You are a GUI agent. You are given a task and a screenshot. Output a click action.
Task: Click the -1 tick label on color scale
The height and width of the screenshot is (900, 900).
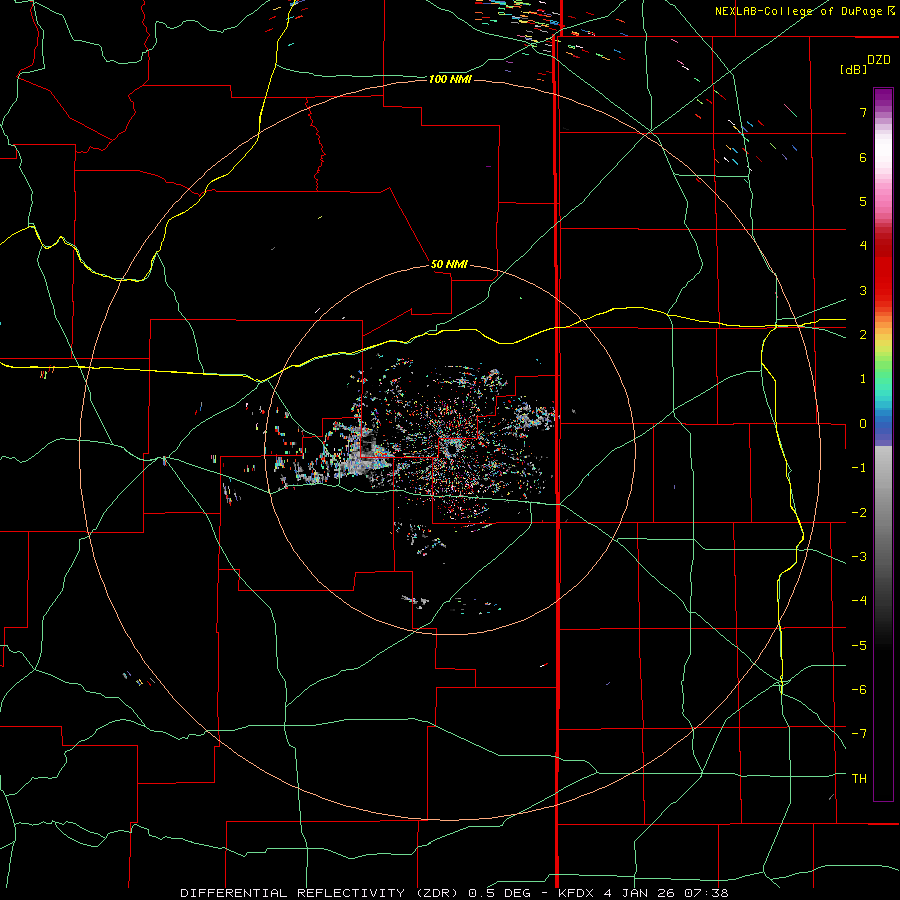859,468
